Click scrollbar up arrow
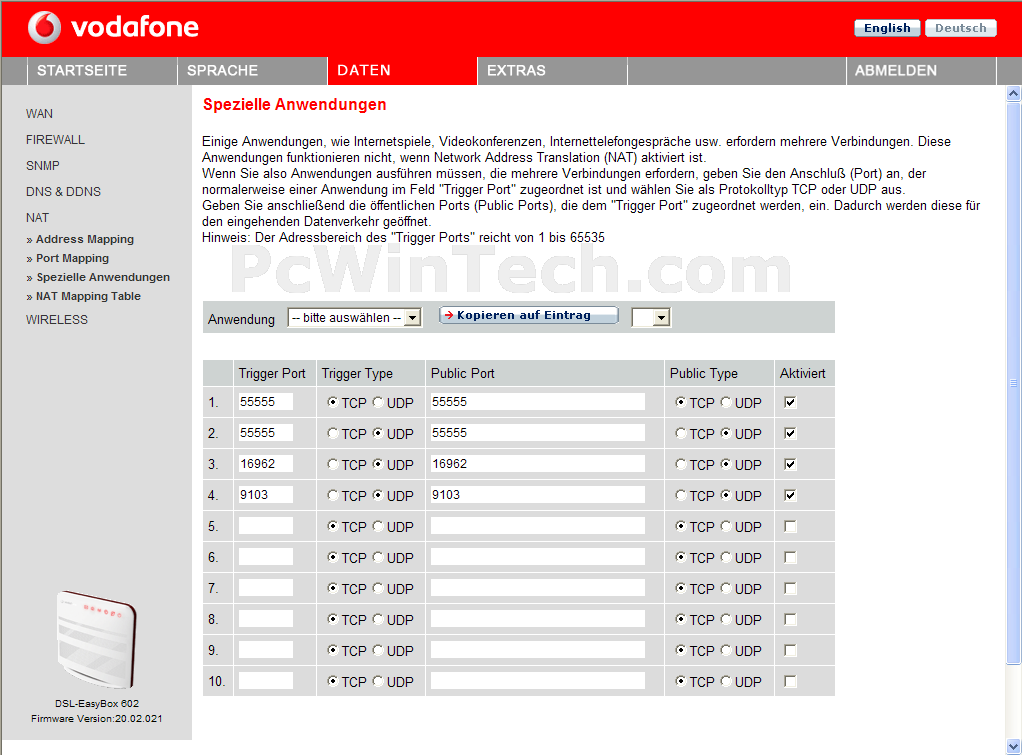 pyautogui.click(x=1014, y=94)
